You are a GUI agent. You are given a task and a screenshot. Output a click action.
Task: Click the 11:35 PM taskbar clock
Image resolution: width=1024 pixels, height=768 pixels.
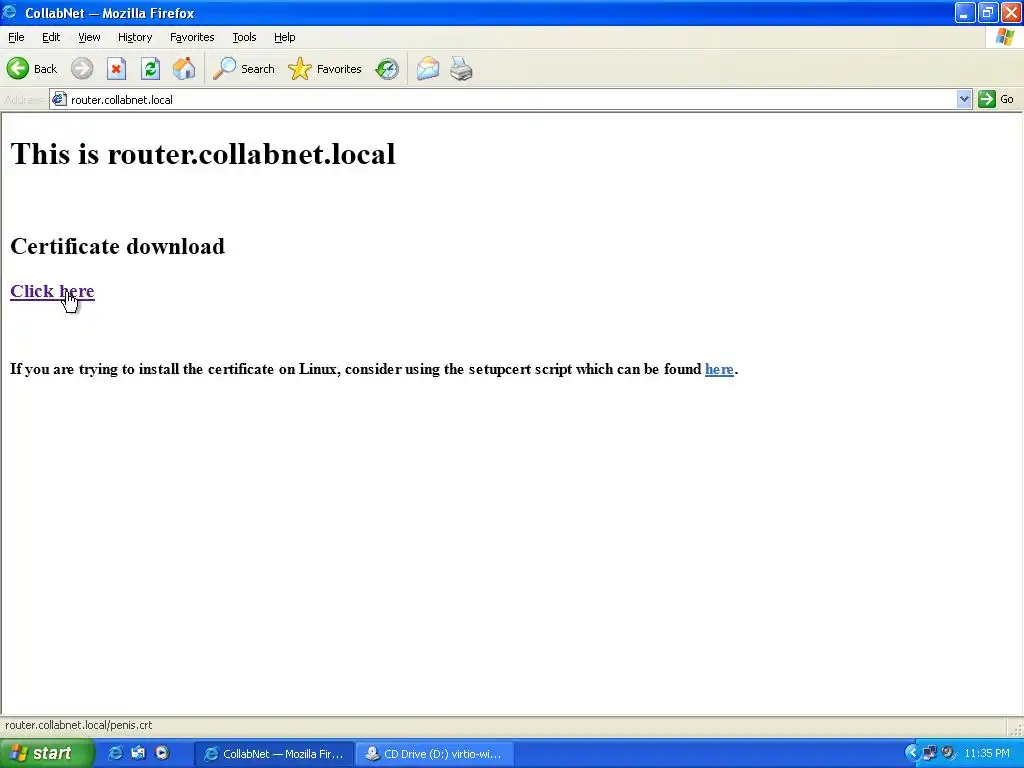(987, 753)
